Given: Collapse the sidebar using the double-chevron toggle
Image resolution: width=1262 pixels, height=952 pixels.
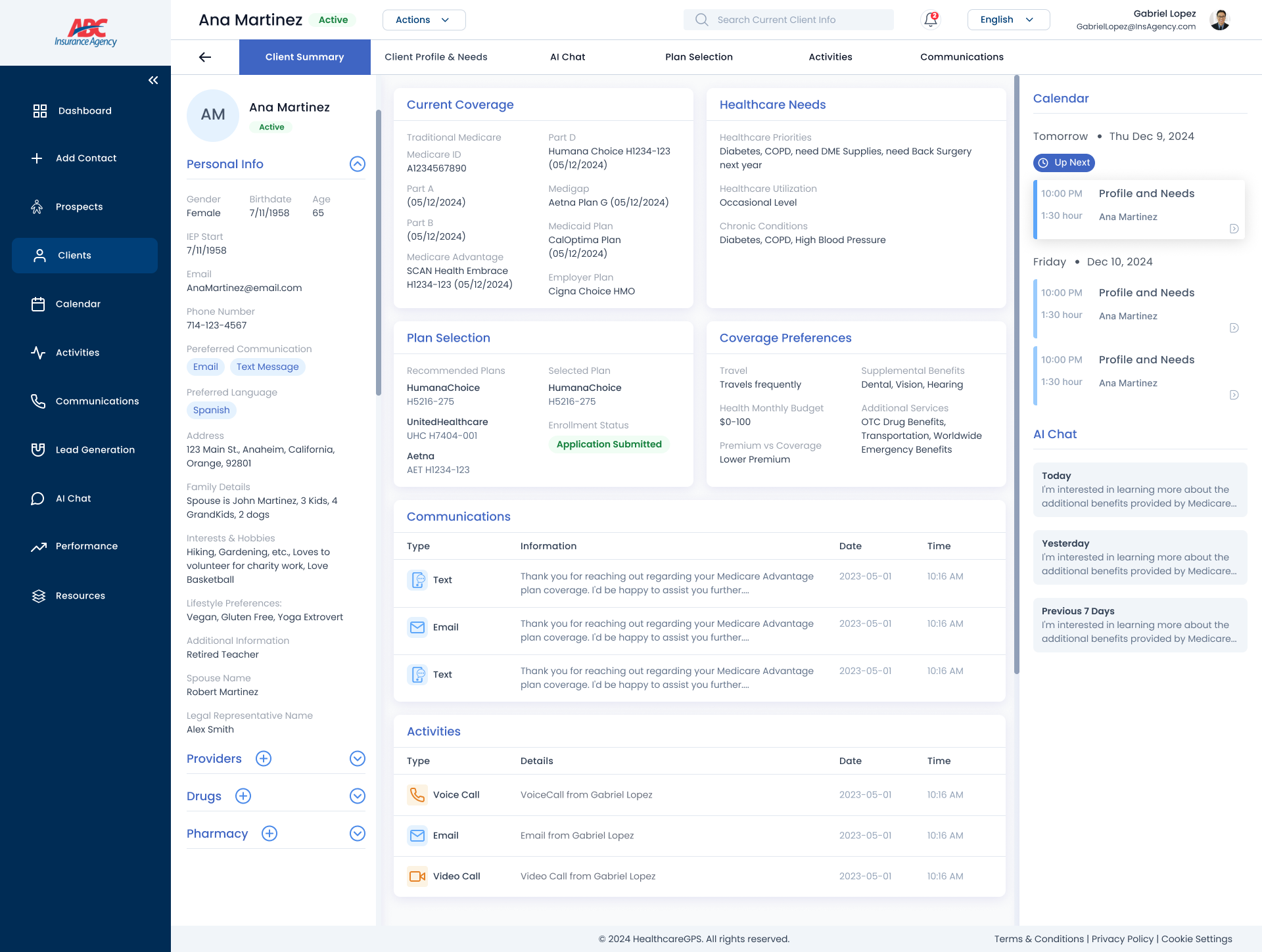Looking at the screenshot, I should pyautogui.click(x=153, y=79).
